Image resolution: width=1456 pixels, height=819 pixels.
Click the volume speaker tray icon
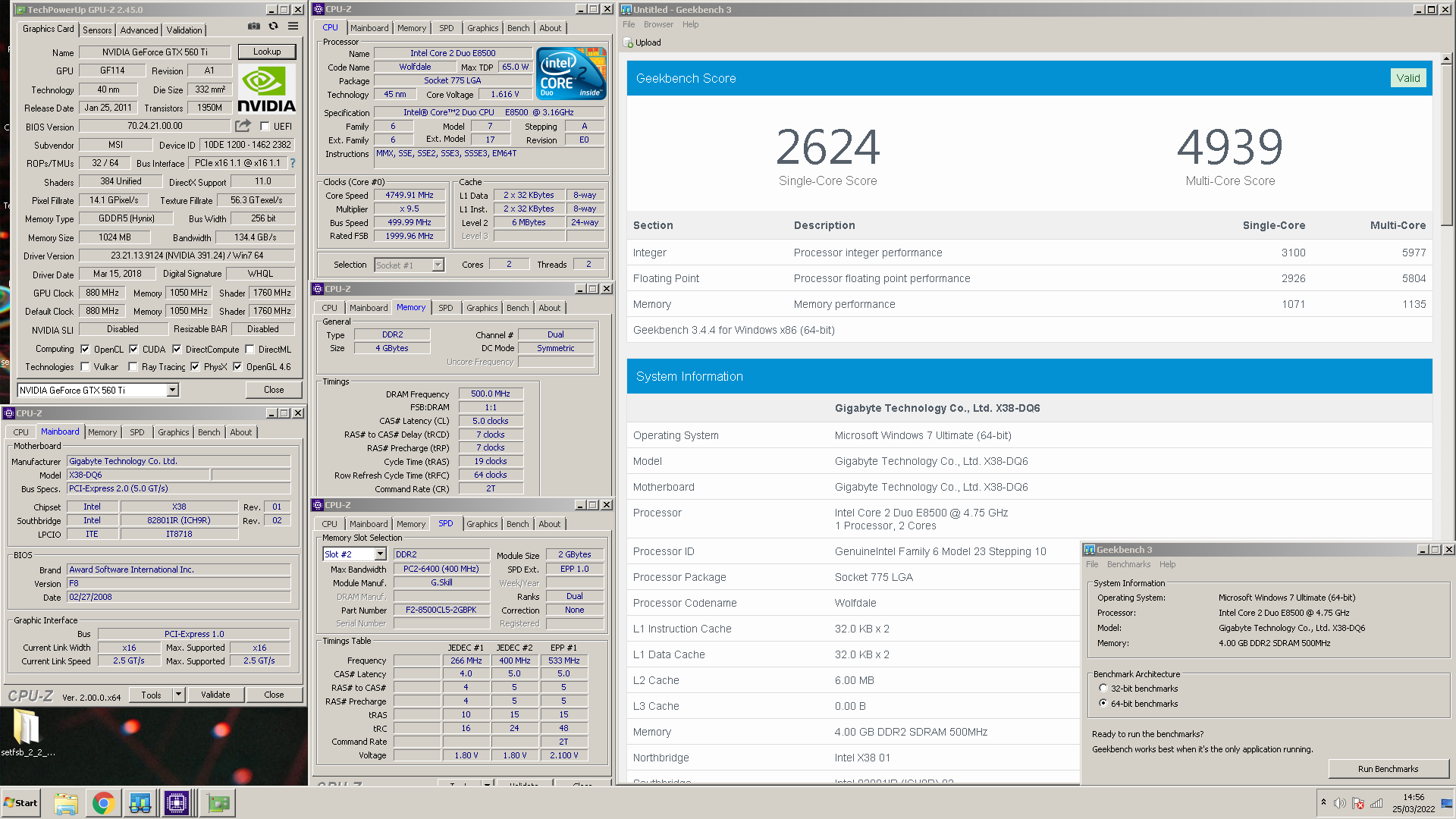pos(1340,803)
